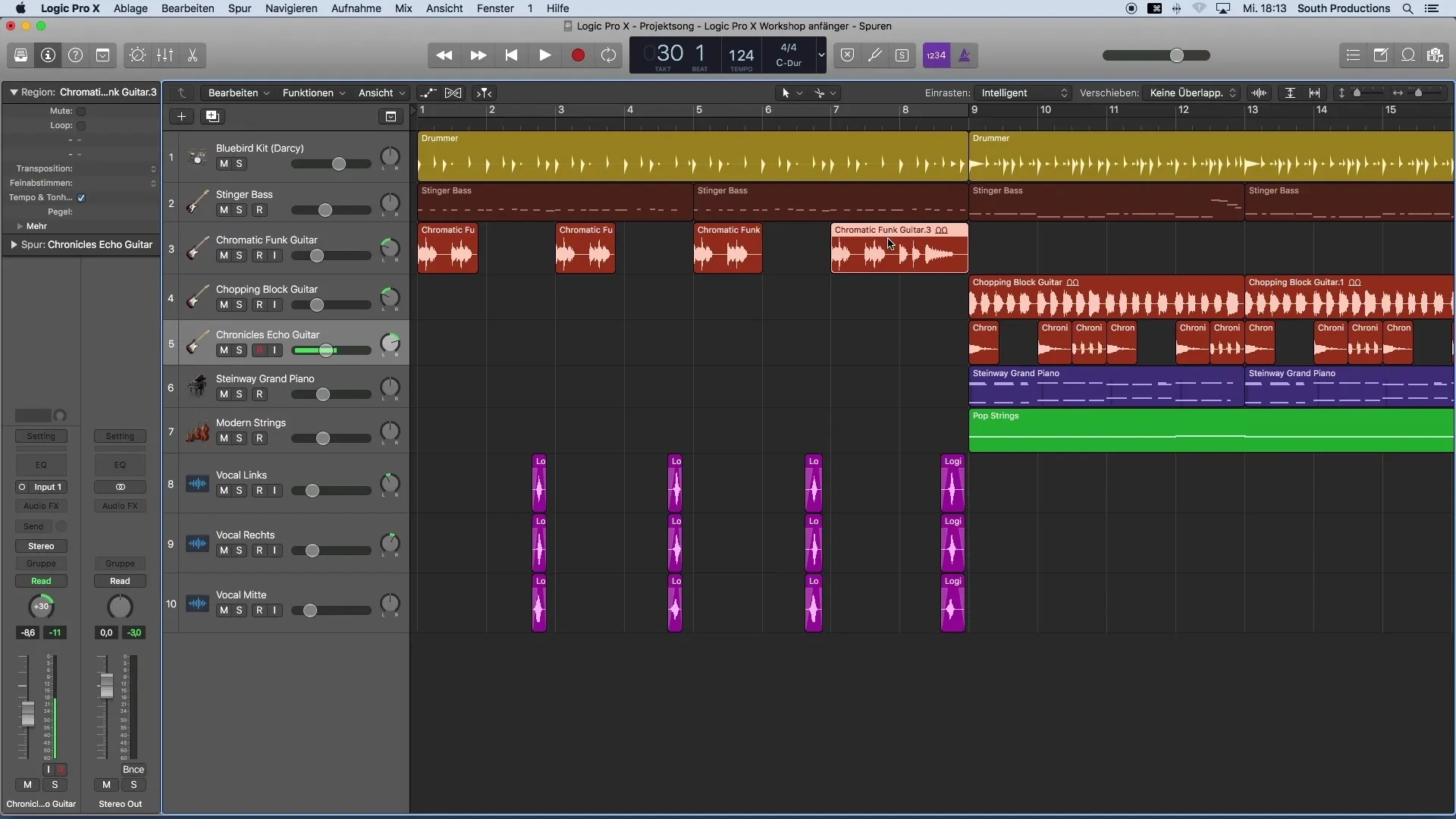Viewport: 1456px width, 819px height.
Task: Mute the Stinger Bass track
Action: point(224,210)
